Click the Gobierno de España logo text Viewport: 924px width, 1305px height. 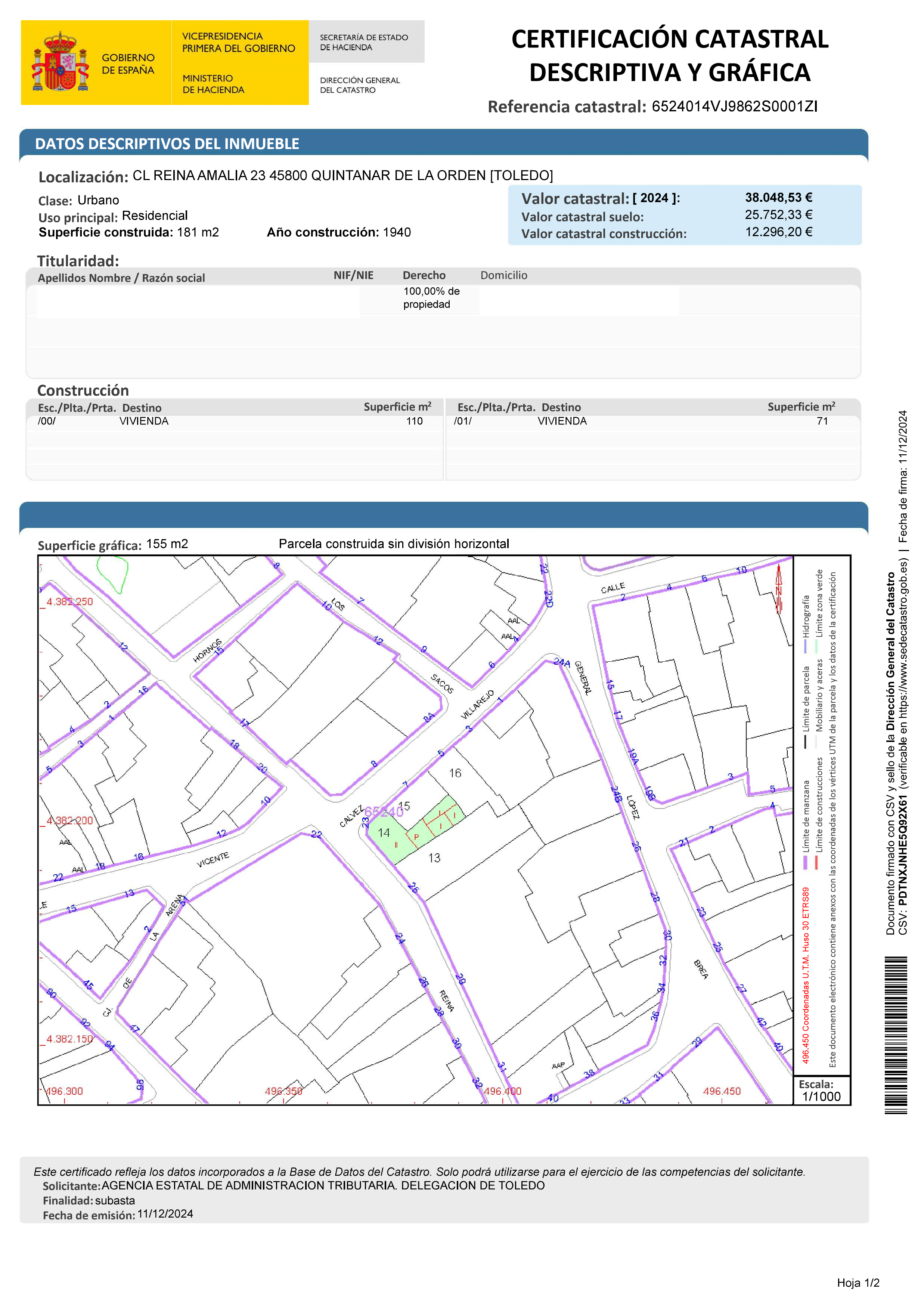click(128, 64)
